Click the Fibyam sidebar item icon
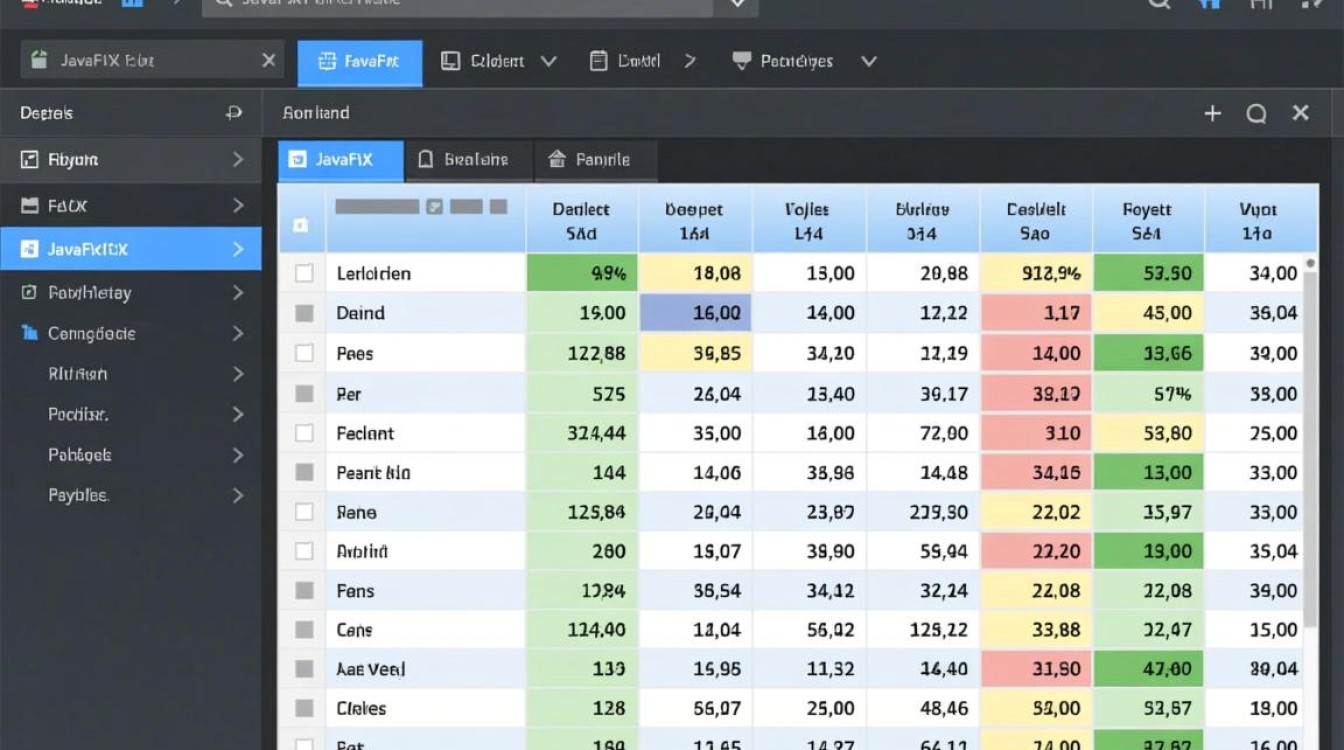This screenshot has width=1344, height=750. click(x=30, y=159)
